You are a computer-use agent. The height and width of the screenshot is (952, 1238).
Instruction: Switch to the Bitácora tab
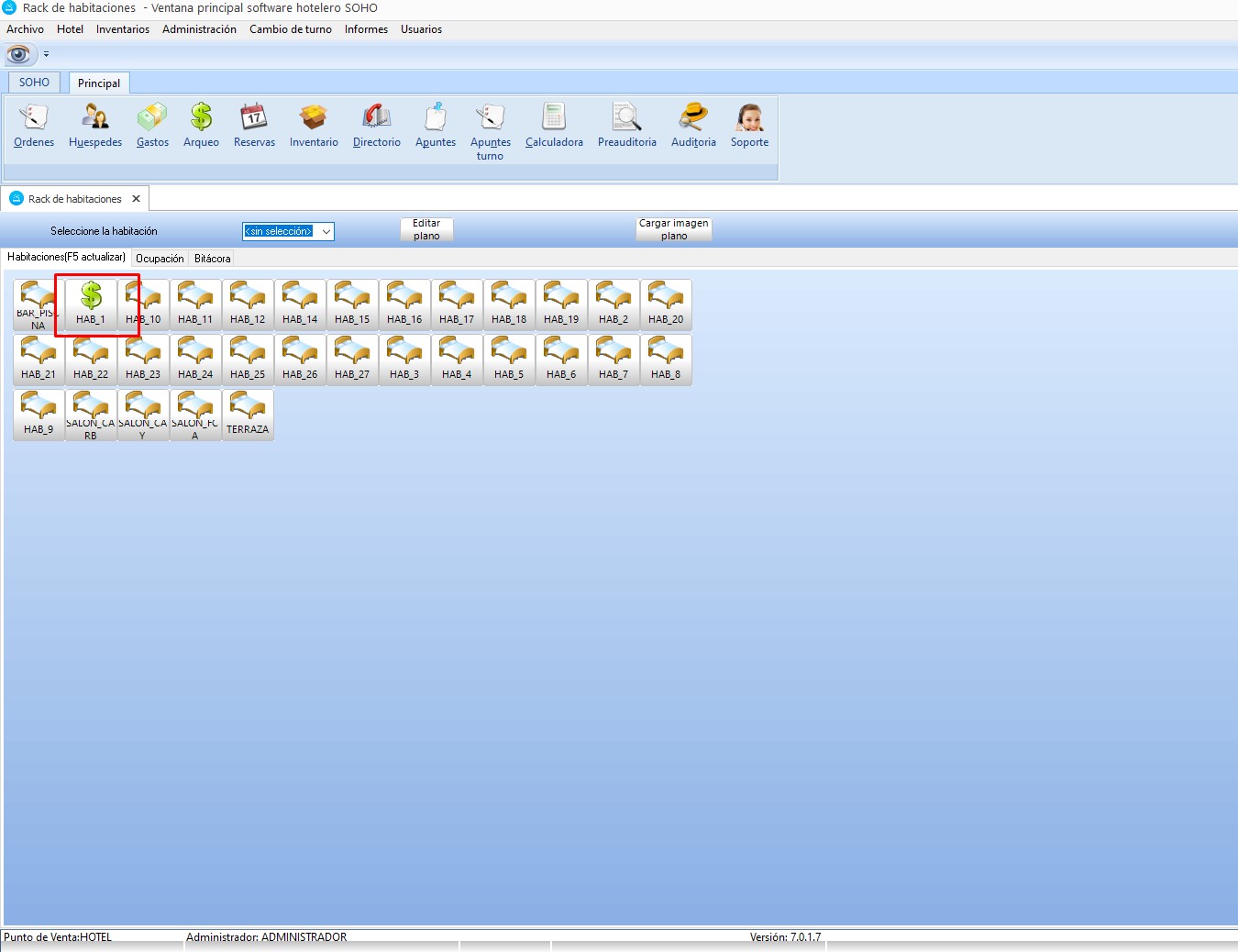pos(212,259)
